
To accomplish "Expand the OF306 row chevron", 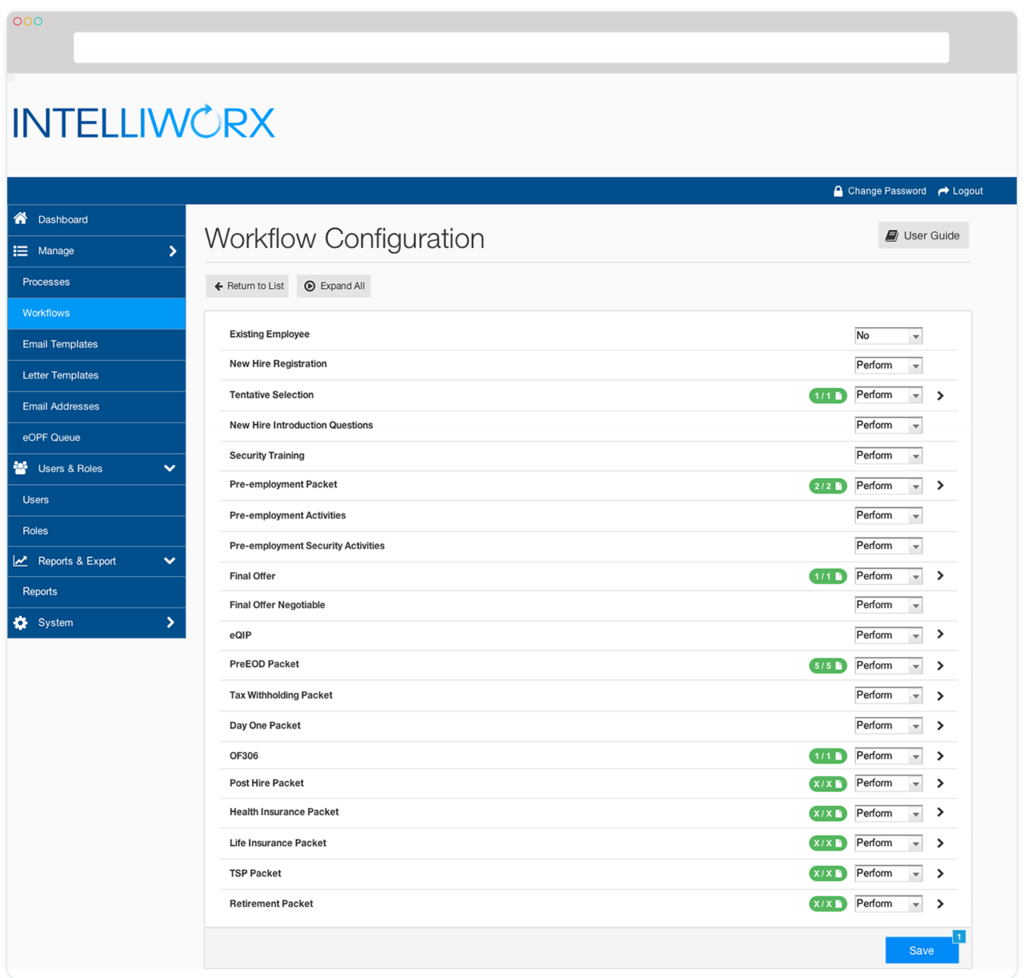I will 940,756.
